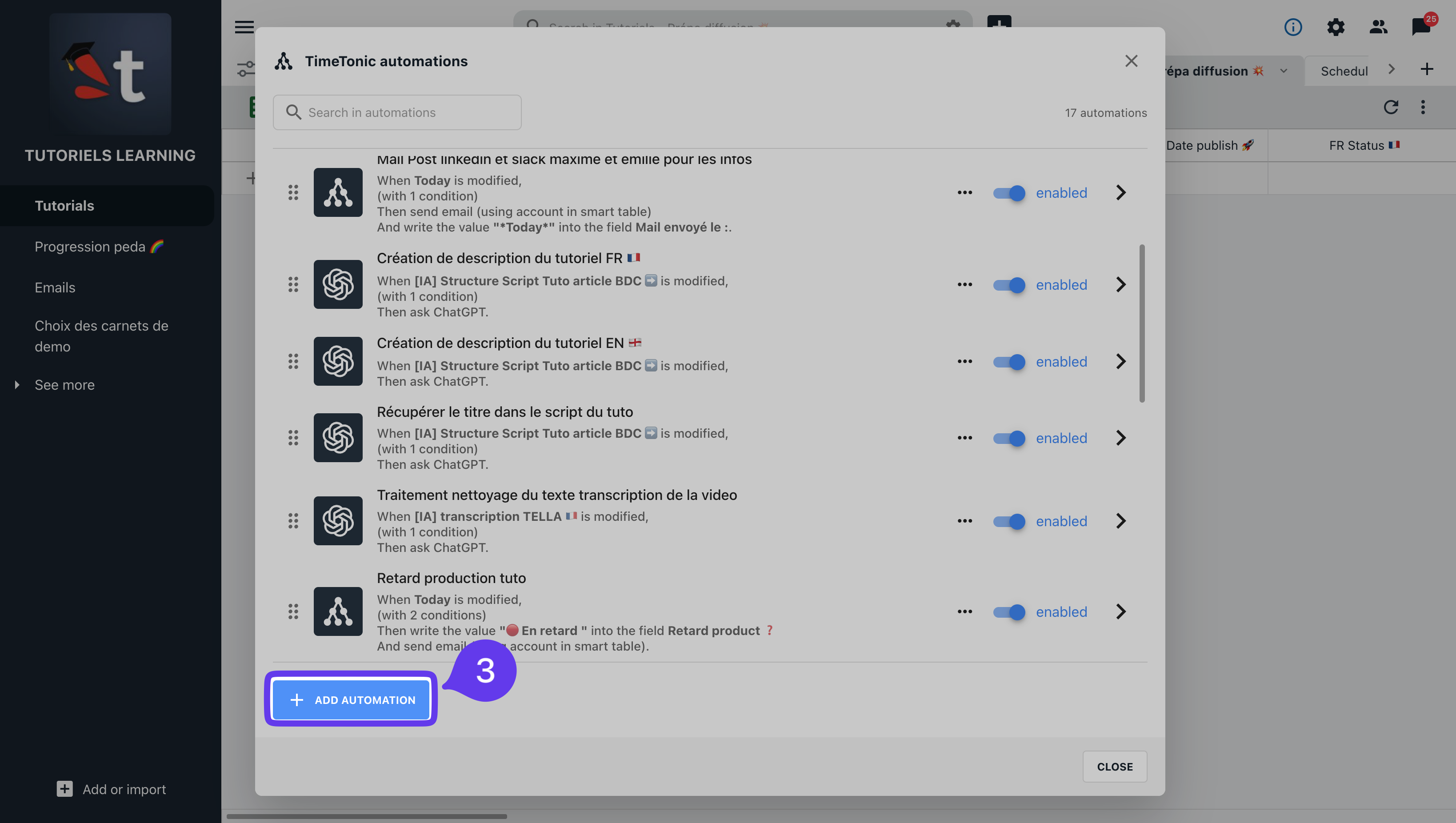The image size is (1456, 823).
Task: Disable the Mail Post linkedin automation toggle
Action: [x=1009, y=193]
